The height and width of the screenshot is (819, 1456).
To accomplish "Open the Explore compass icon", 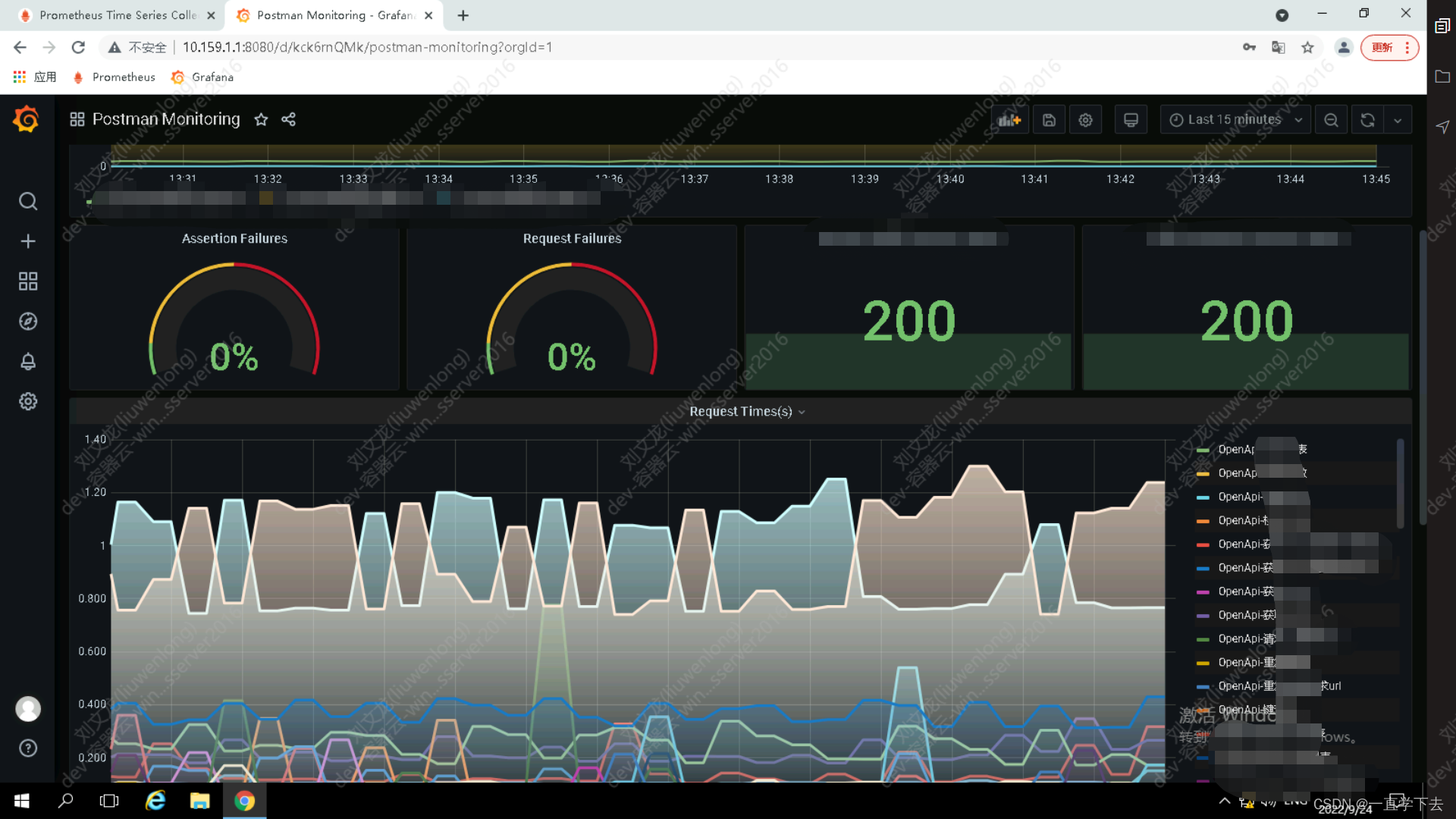I will 28,322.
